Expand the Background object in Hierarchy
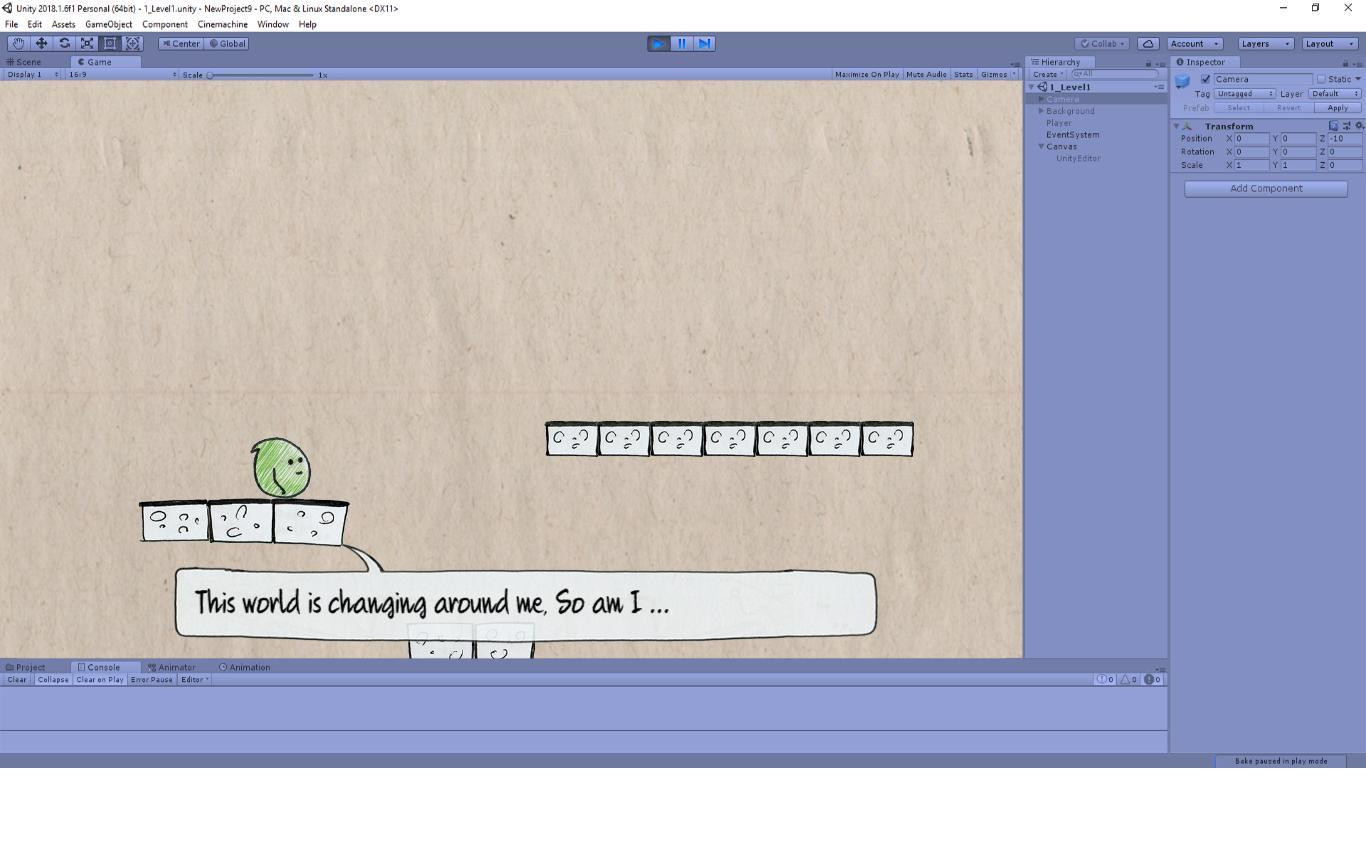Screen dimensions: 1366x843 point(1041,111)
